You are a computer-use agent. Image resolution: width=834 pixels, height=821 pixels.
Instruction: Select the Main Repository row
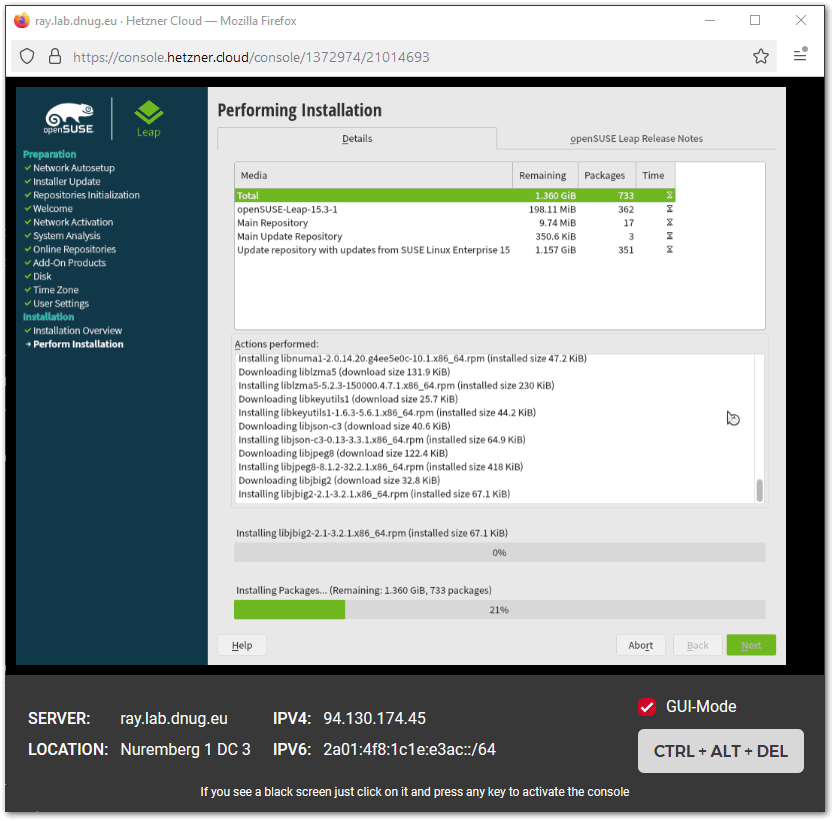tap(455, 222)
